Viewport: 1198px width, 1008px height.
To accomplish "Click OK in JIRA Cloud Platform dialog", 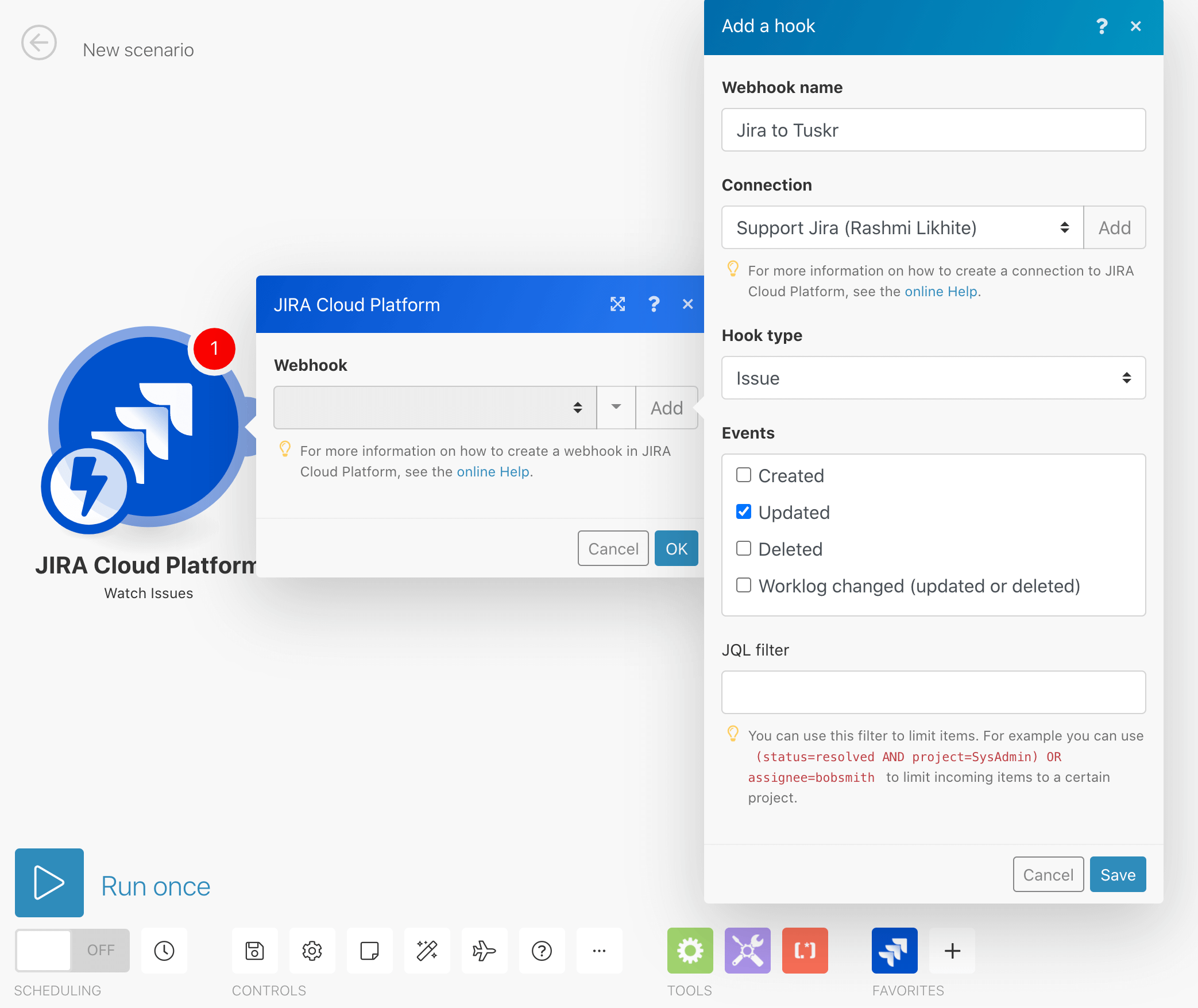I will [x=677, y=548].
